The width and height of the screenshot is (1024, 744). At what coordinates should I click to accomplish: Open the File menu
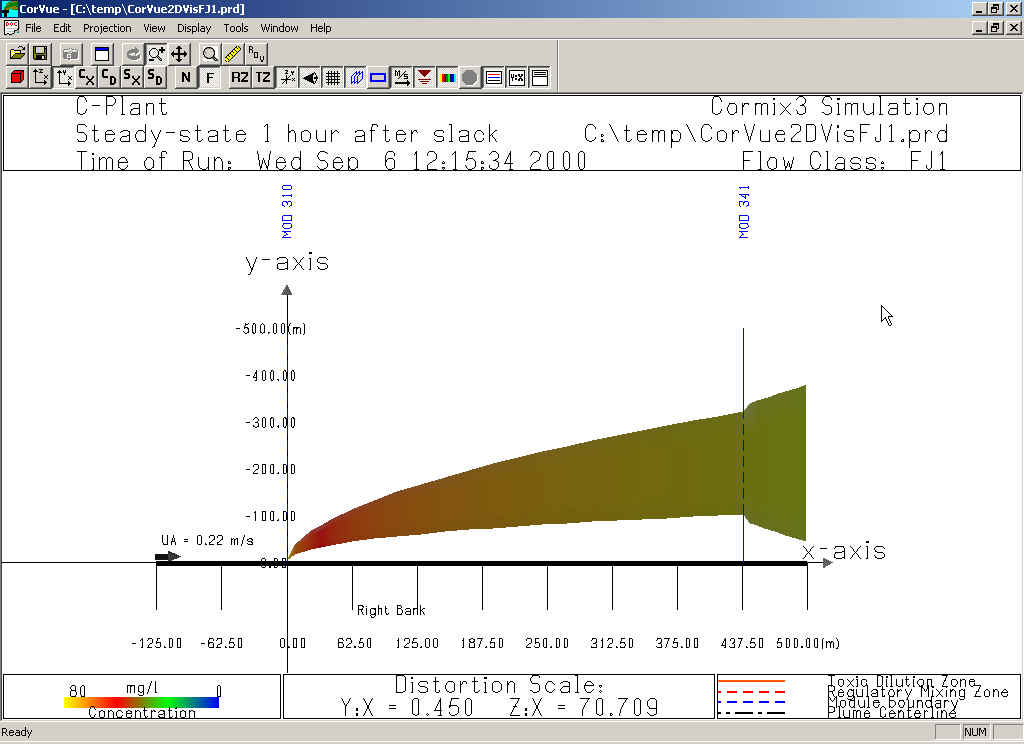(x=33, y=28)
